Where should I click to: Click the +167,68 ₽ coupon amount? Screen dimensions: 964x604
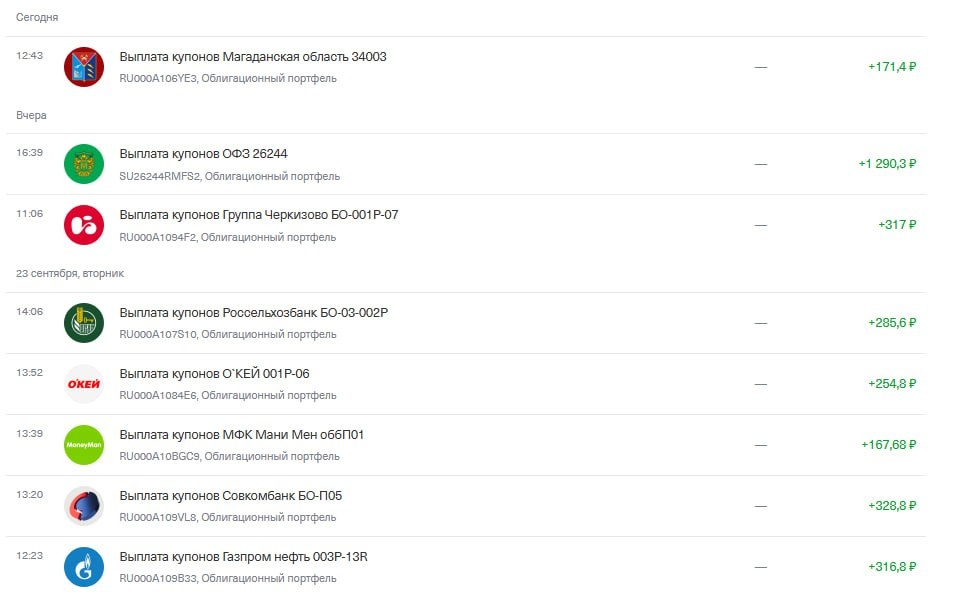888,445
